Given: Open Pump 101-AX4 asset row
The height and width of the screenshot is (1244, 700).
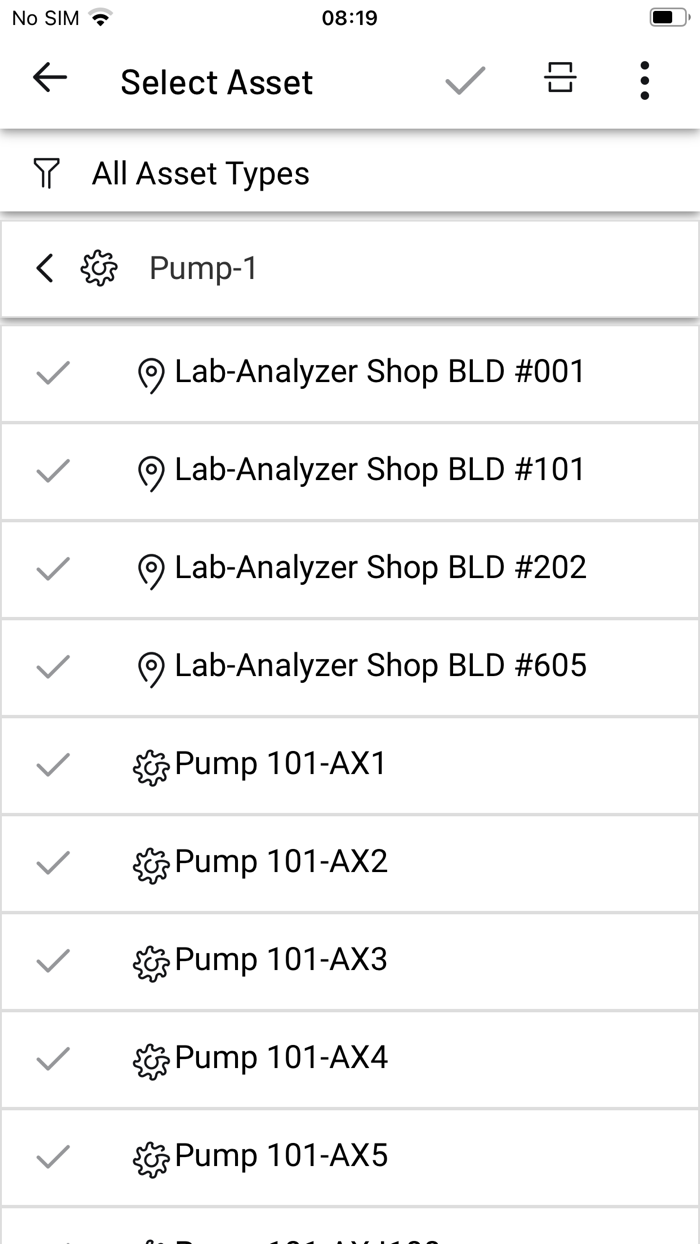Looking at the screenshot, I should point(350,1059).
